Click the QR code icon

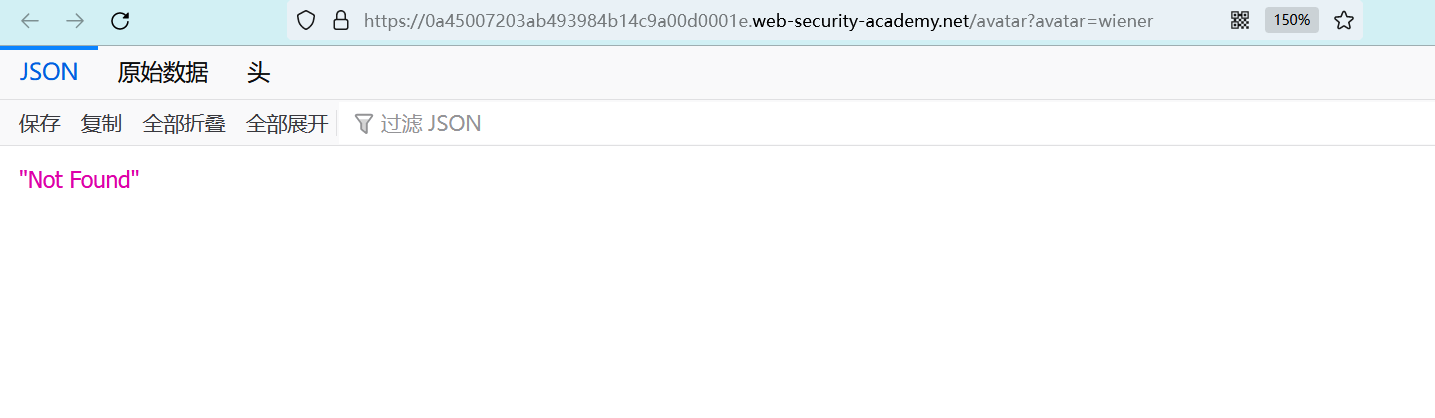pos(1240,20)
